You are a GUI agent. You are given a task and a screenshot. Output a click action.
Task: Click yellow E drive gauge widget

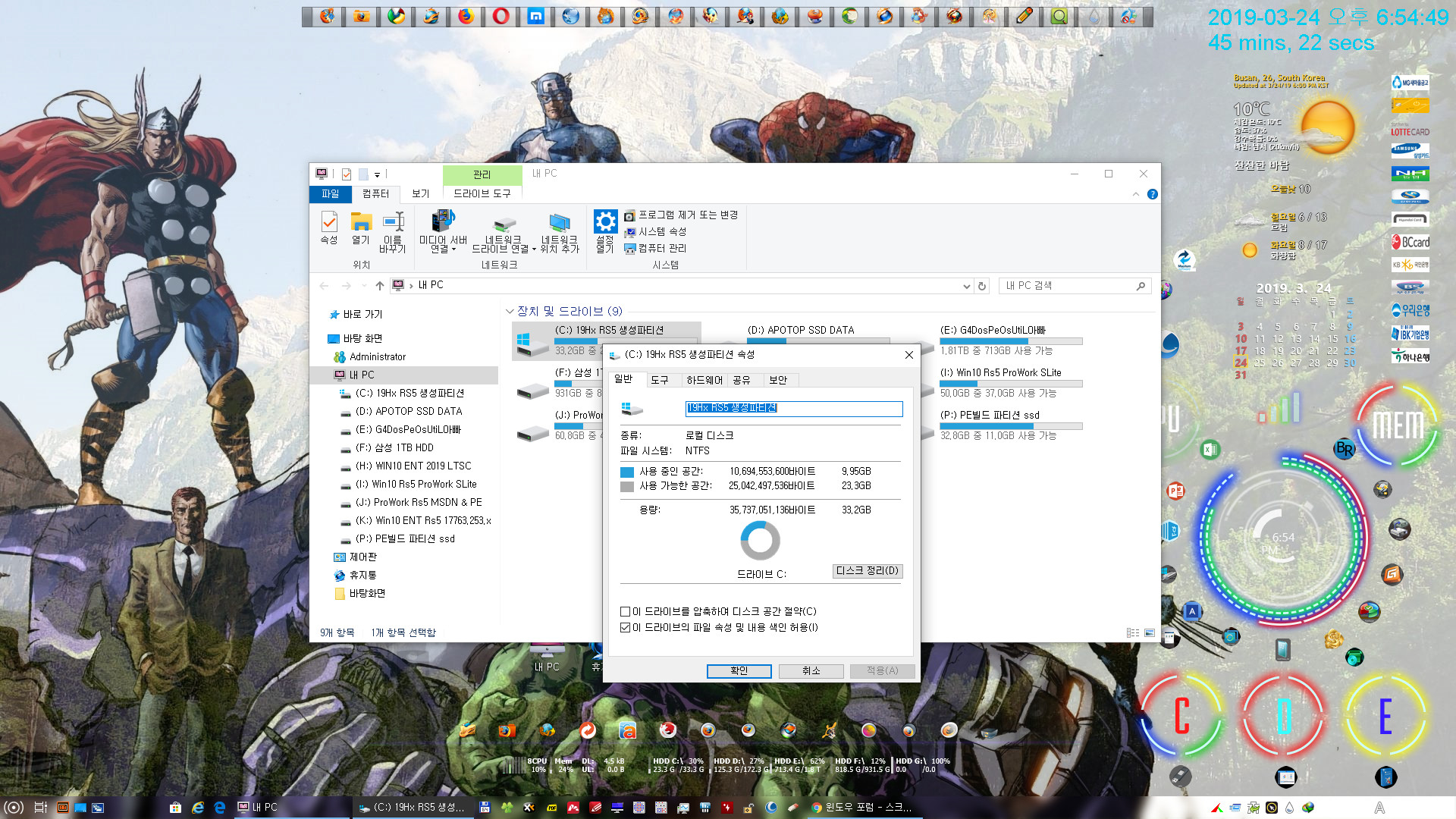point(1385,716)
